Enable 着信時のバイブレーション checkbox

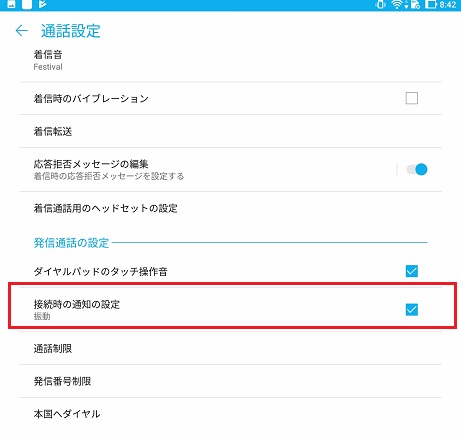[412, 98]
